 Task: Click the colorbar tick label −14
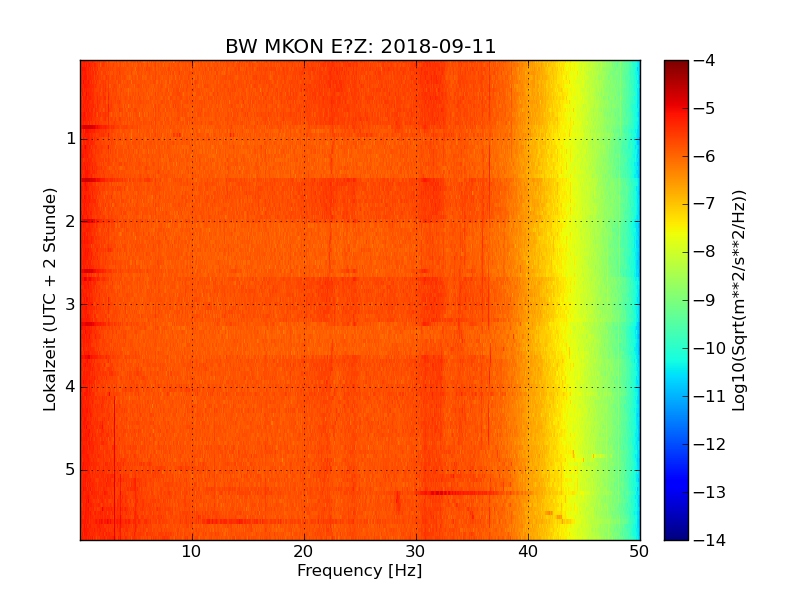(x=710, y=540)
